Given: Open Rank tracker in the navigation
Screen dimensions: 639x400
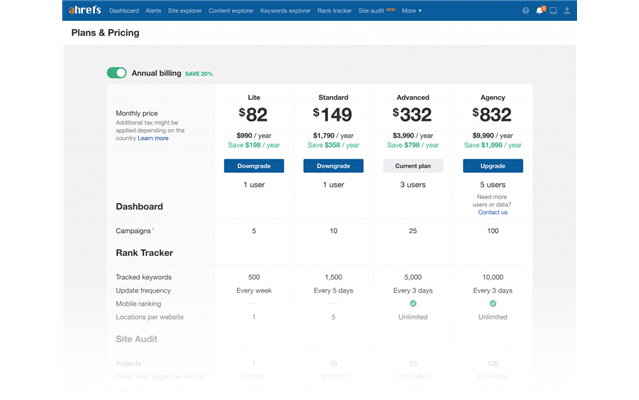Looking at the screenshot, I should click(x=336, y=11).
